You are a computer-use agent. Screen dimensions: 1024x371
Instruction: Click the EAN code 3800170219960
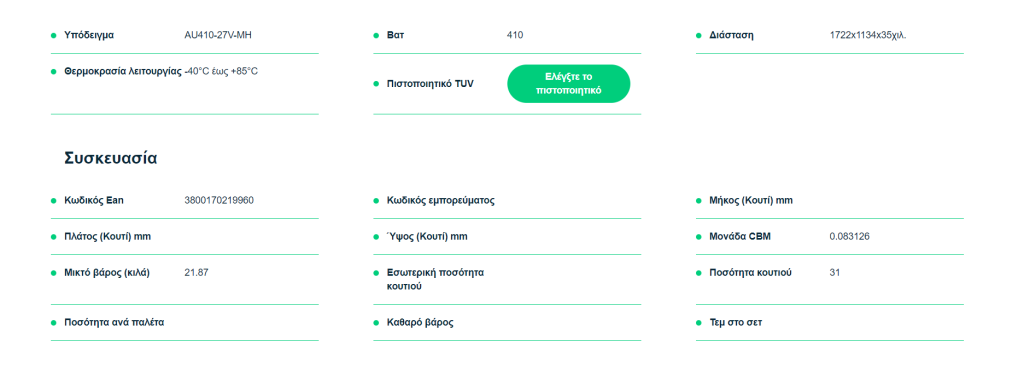[219, 200]
